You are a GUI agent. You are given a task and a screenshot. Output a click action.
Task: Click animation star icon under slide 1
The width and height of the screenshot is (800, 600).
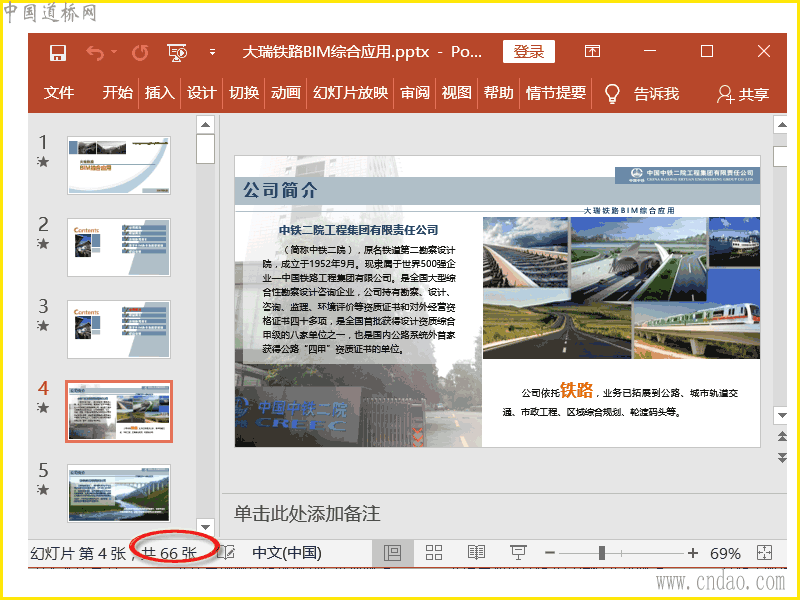(x=43, y=162)
